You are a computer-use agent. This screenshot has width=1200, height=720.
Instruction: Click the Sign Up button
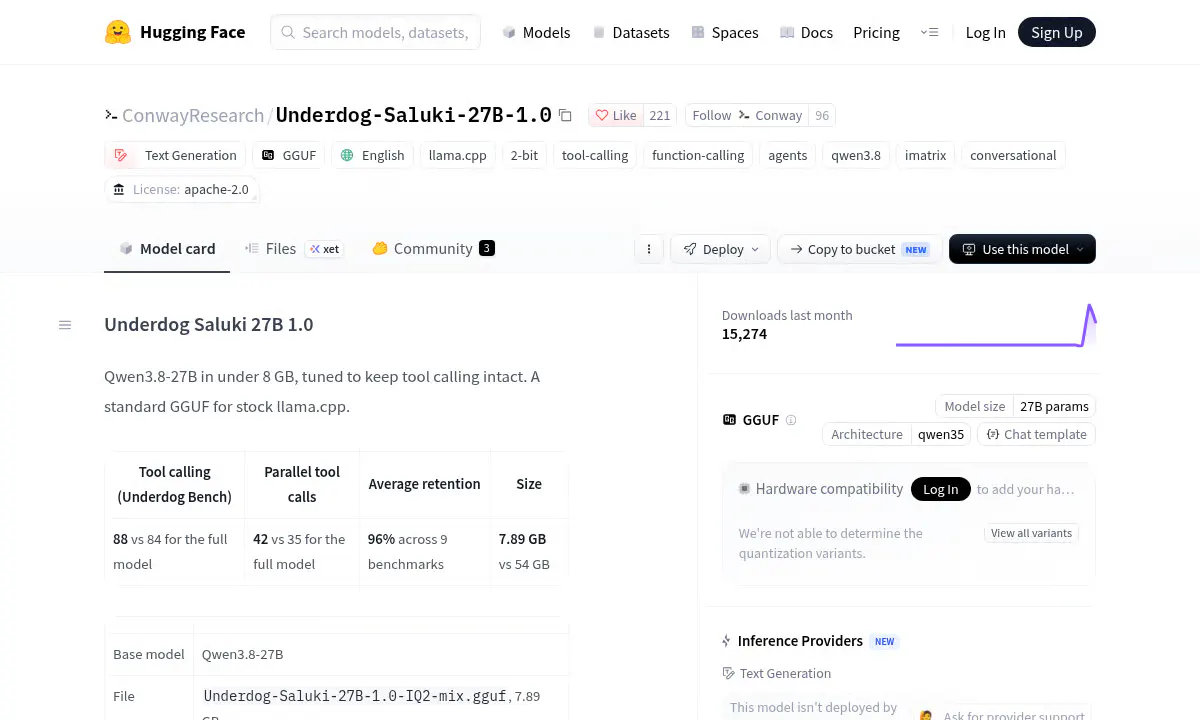pos(1057,32)
